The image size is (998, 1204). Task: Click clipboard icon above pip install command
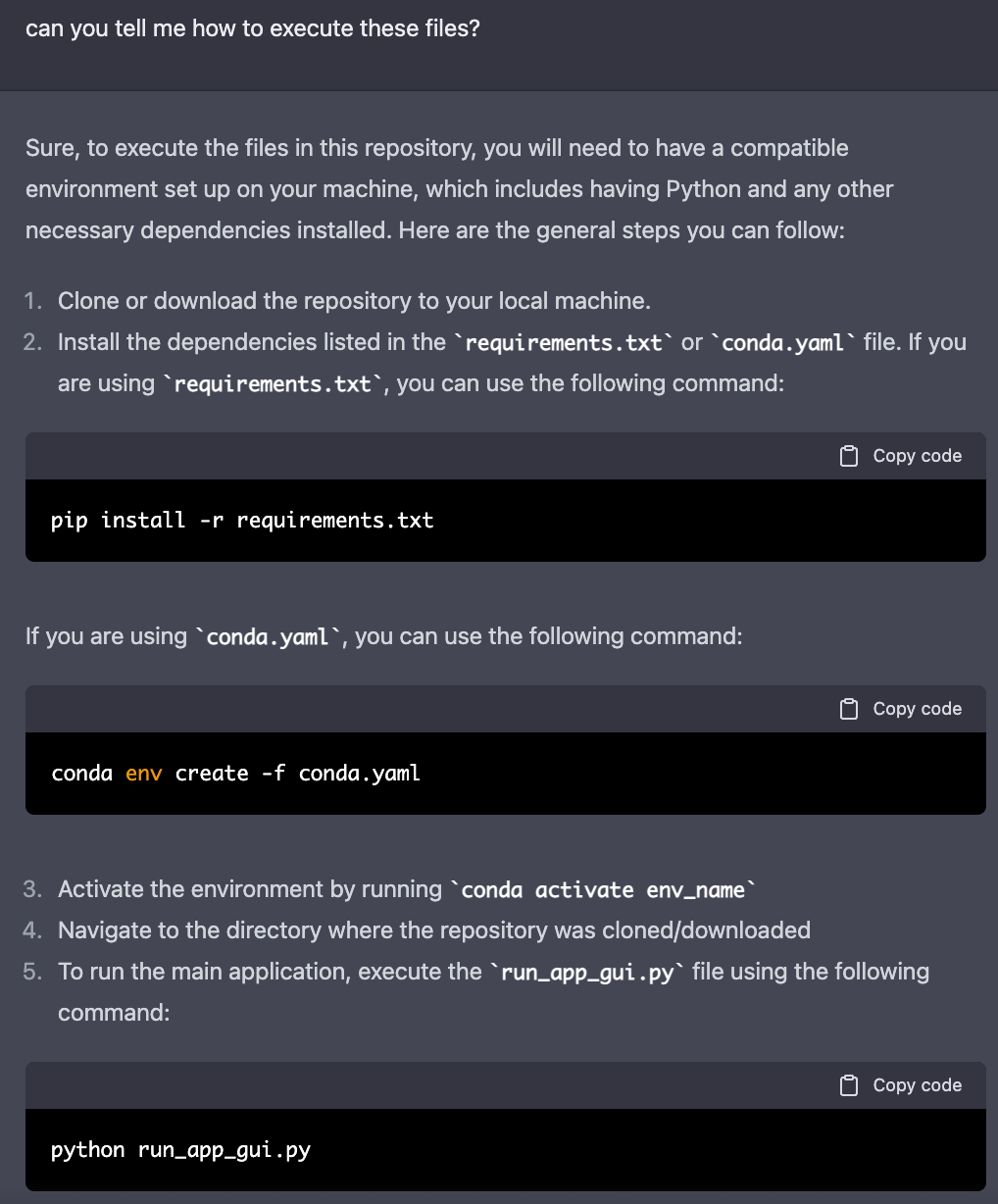(849, 456)
